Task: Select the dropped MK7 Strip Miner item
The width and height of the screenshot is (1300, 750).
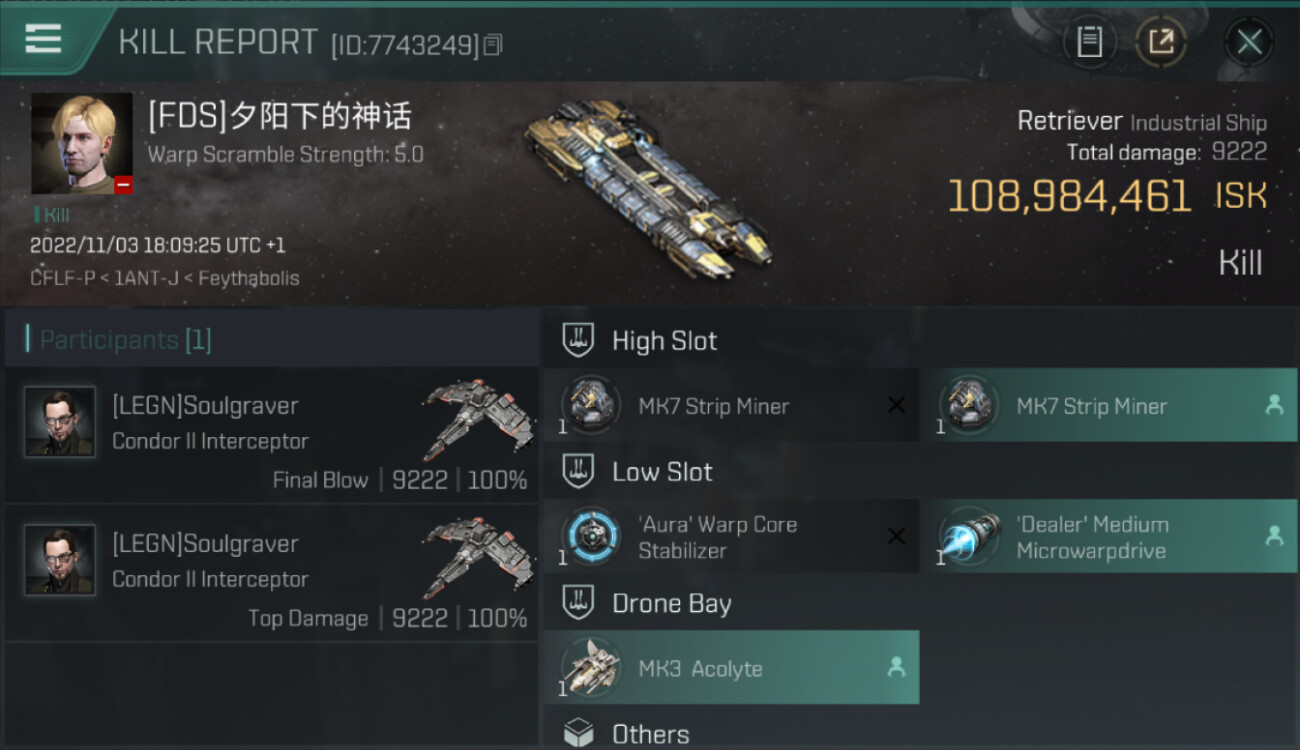Action: [1108, 405]
